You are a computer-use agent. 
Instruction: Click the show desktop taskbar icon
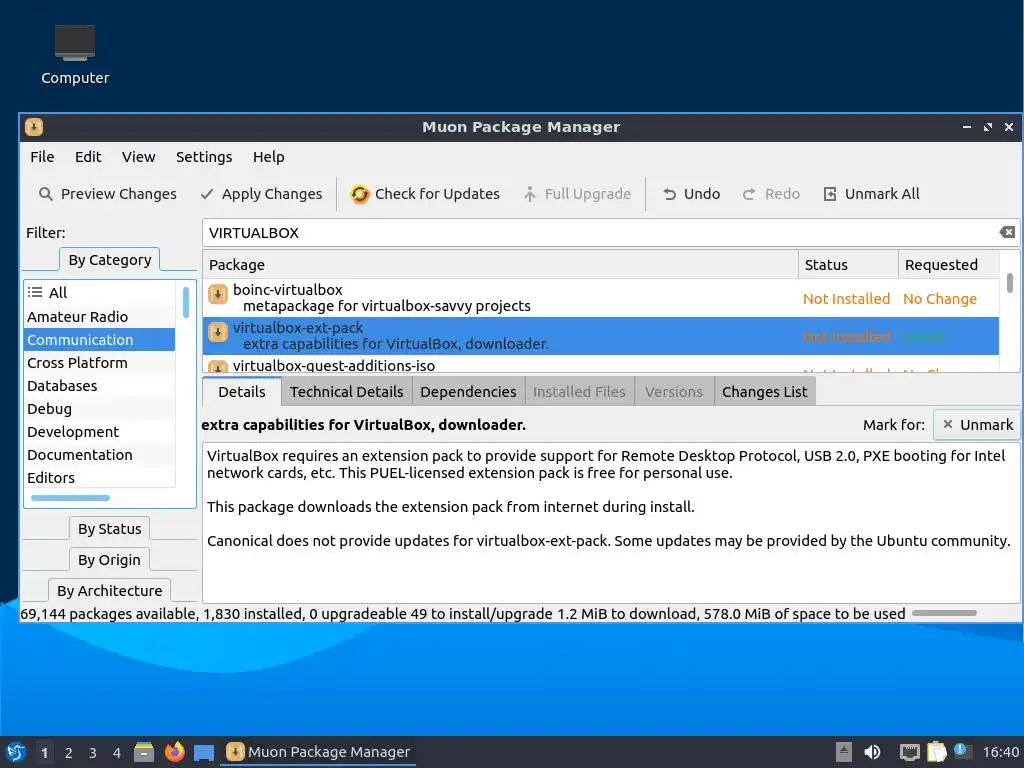click(x=204, y=752)
